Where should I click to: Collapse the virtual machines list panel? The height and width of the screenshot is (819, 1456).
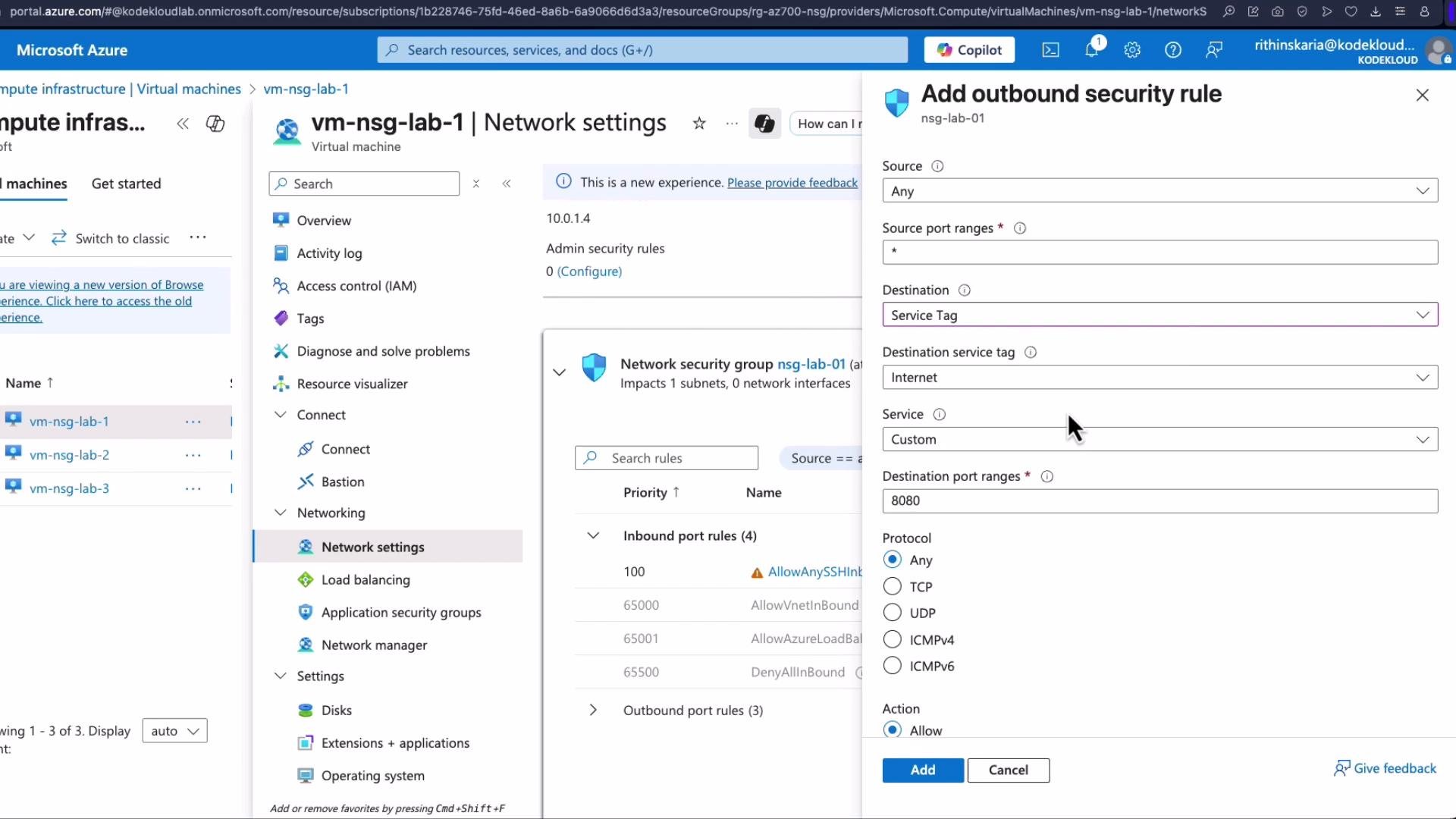(183, 124)
